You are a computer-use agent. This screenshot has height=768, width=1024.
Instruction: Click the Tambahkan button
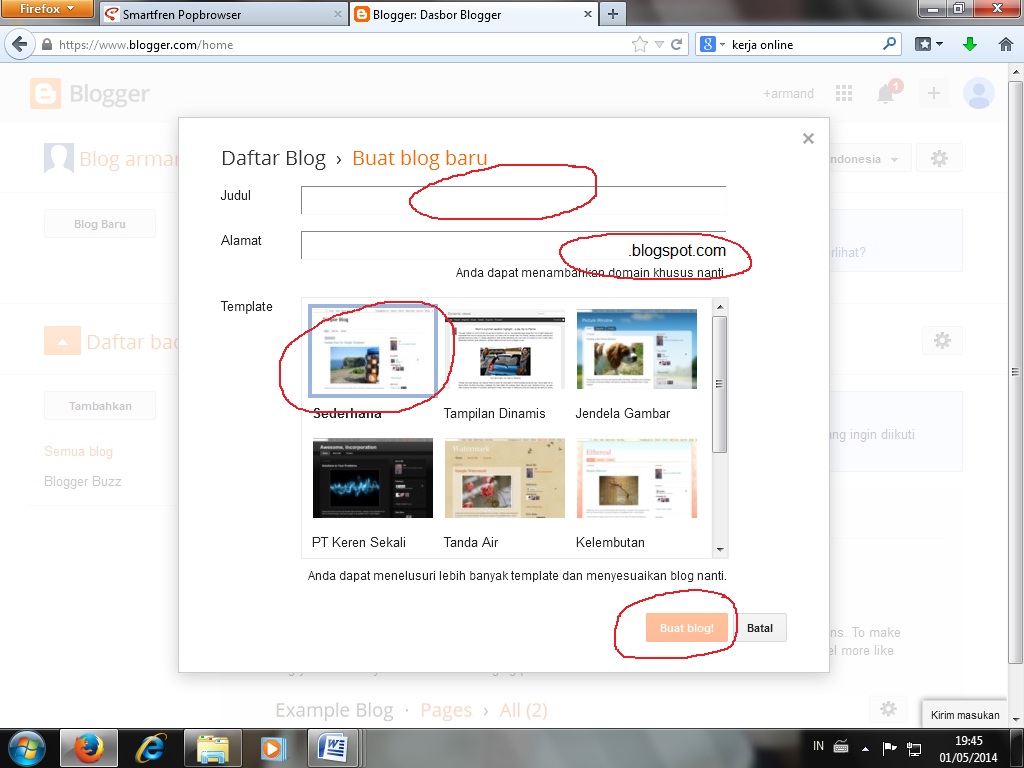click(99, 406)
